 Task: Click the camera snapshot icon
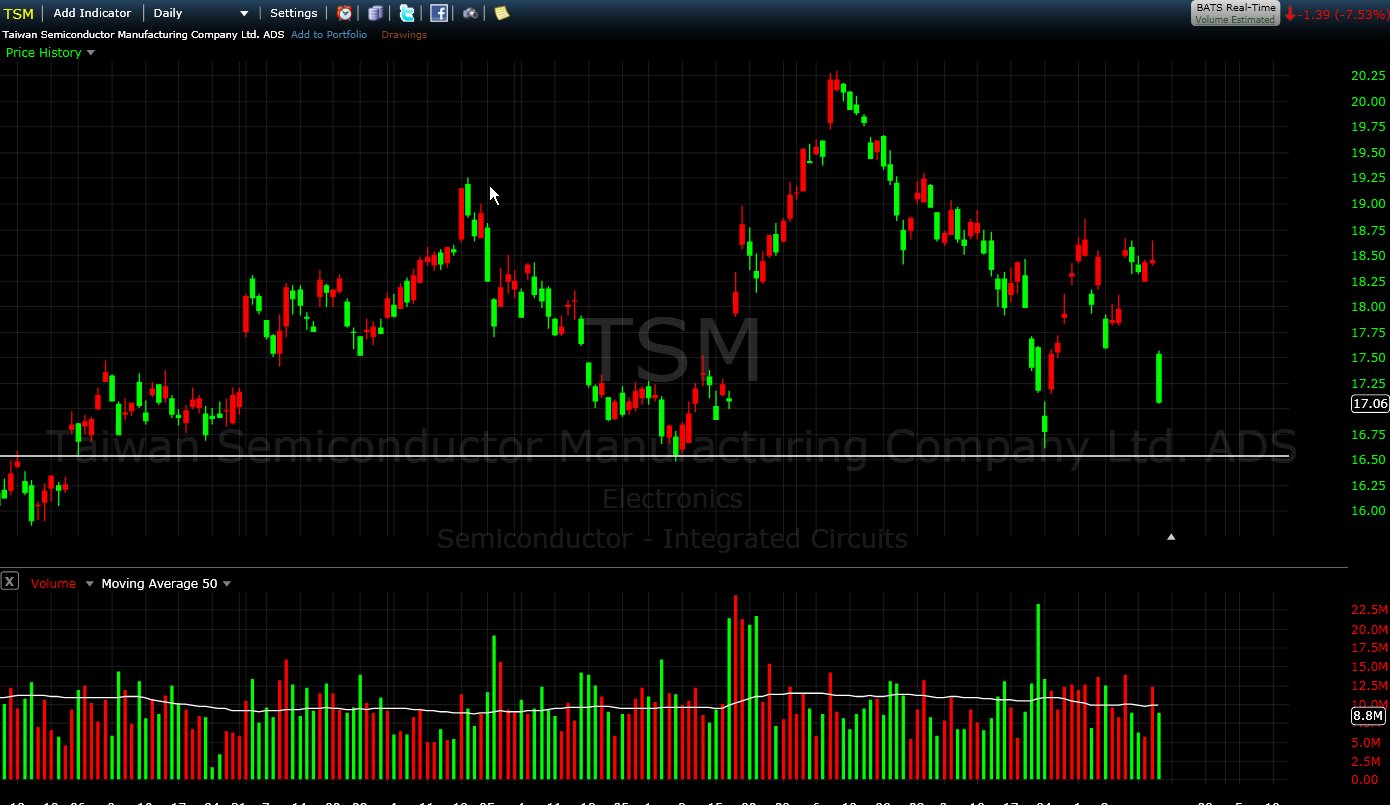(x=470, y=13)
